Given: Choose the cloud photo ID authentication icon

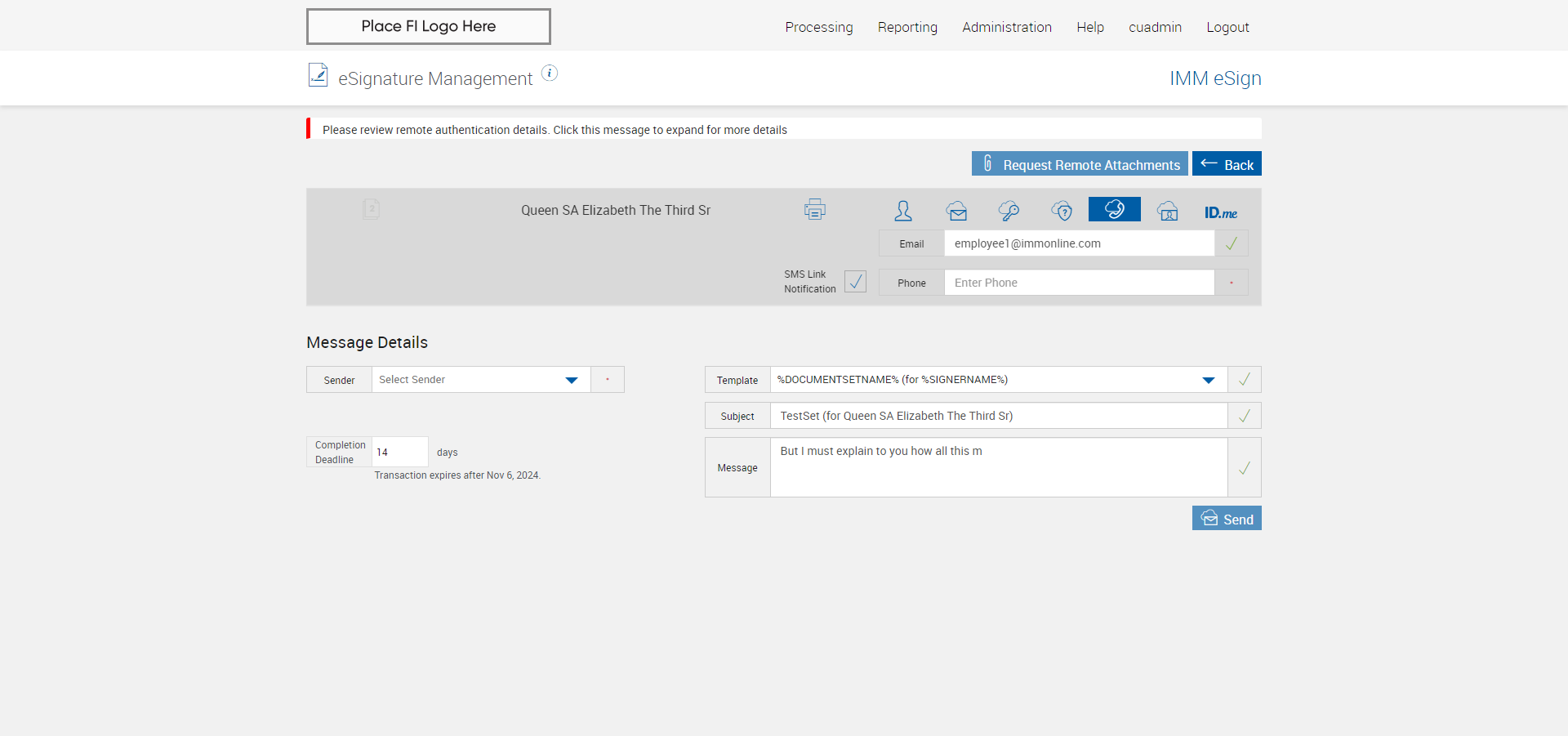Looking at the screenshot, I should [1167, 211].
